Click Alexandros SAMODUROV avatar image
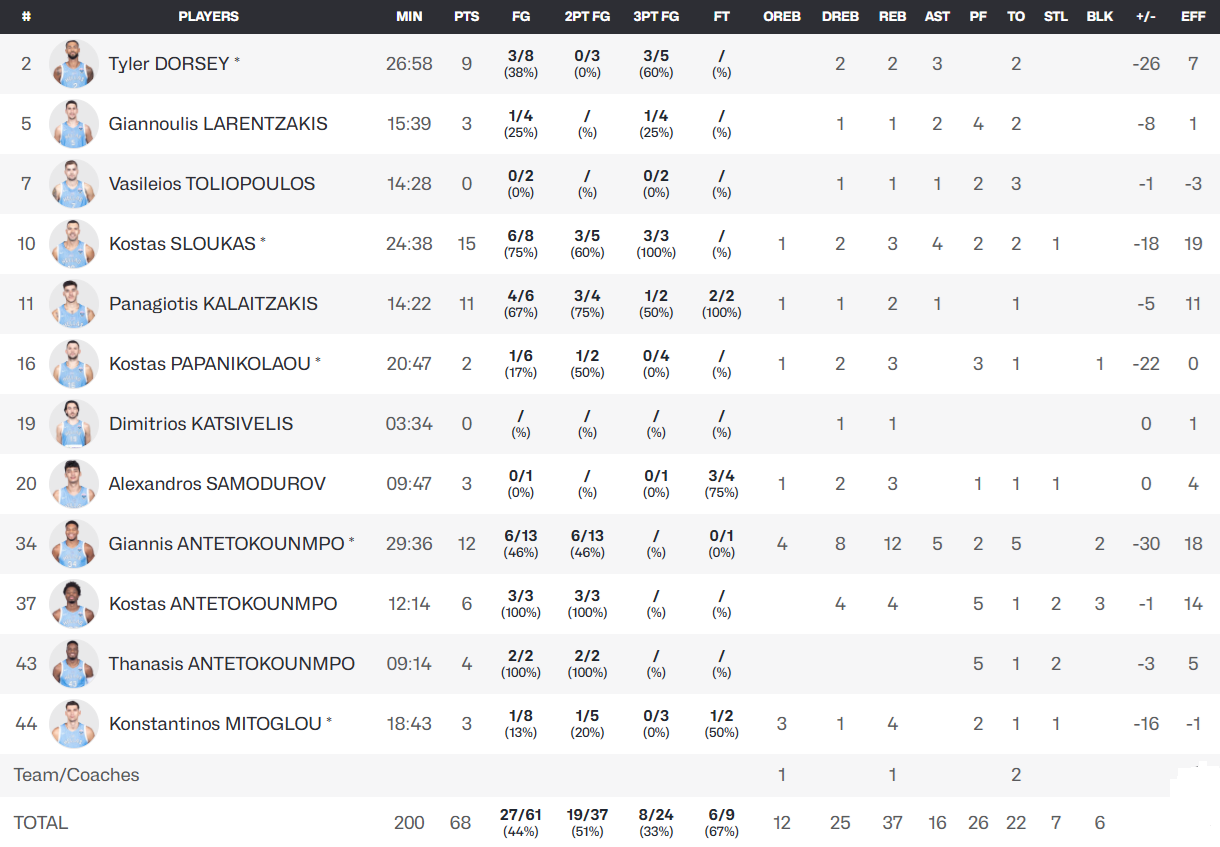 pos(73,484)
